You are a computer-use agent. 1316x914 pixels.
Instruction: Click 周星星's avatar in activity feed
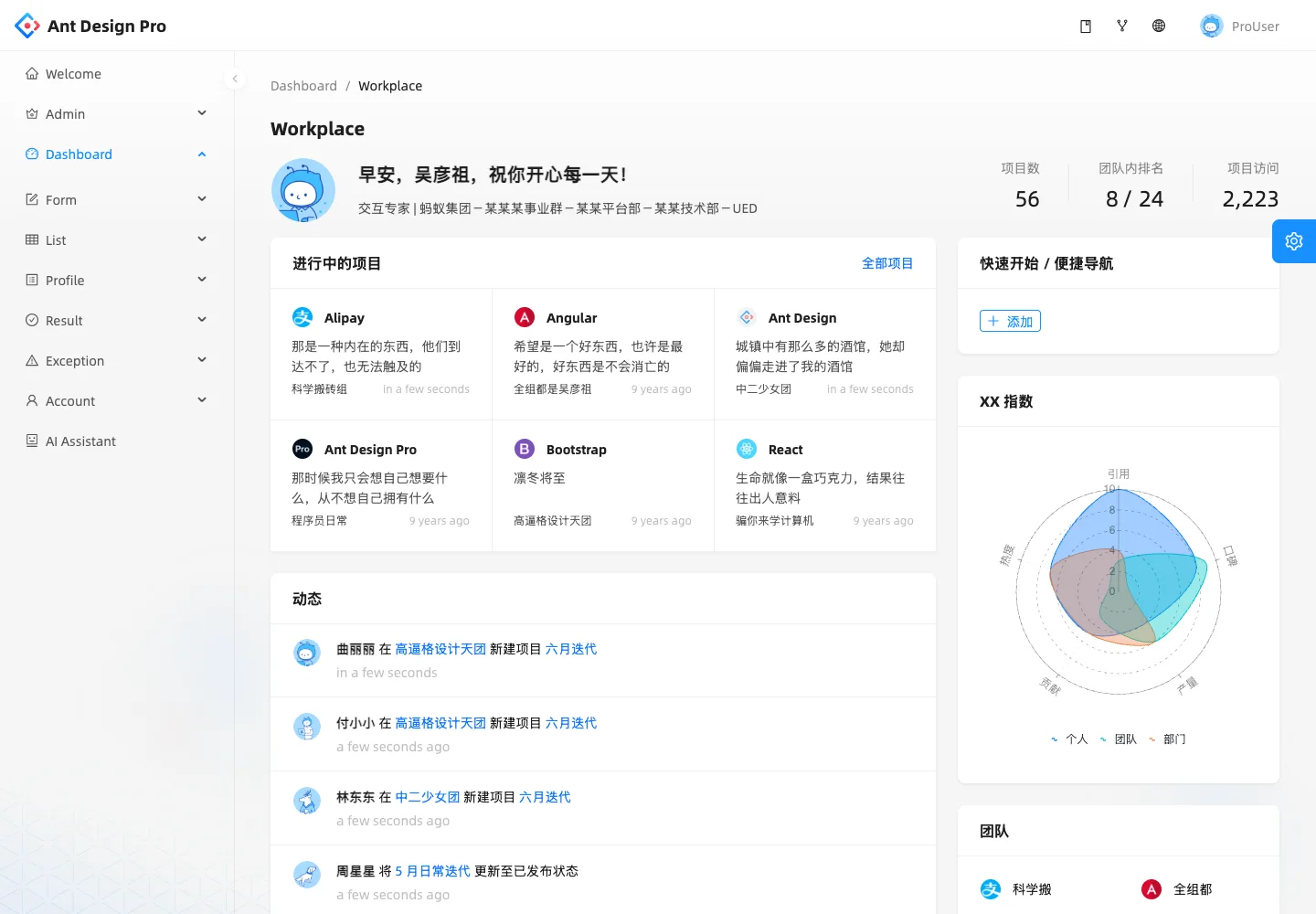click(307, 875)
